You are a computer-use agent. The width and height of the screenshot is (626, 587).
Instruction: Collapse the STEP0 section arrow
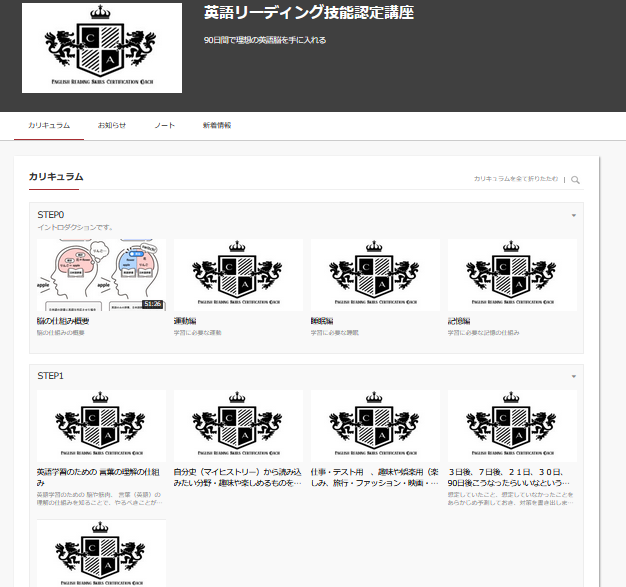(x=573, y=215)
